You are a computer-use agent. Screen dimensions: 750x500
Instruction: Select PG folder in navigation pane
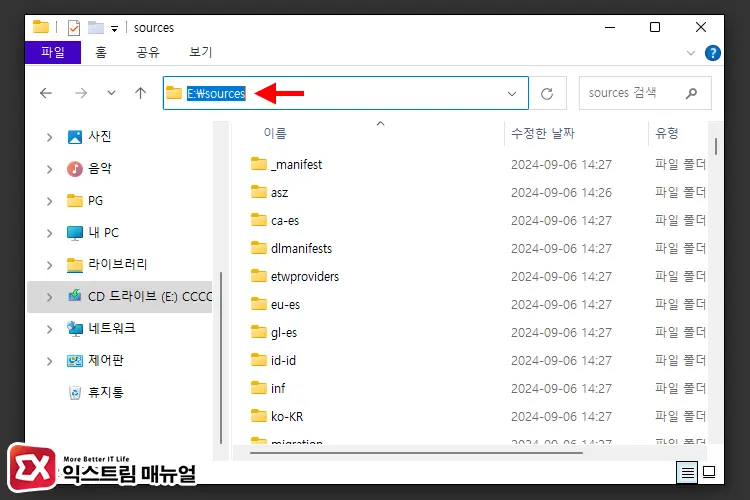[95, 200]
